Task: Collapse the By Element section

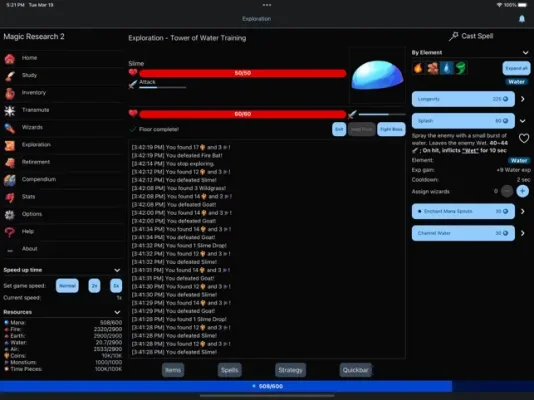Action: click(525, 53)
